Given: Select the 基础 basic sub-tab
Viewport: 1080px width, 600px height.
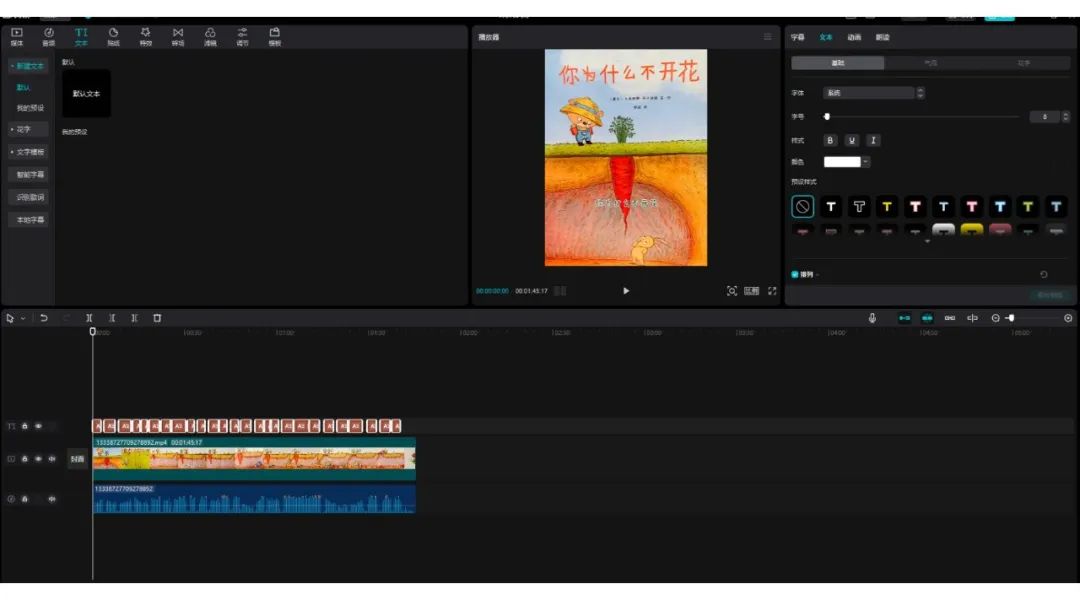Looking at the screenshot, I should click(838, 63).
